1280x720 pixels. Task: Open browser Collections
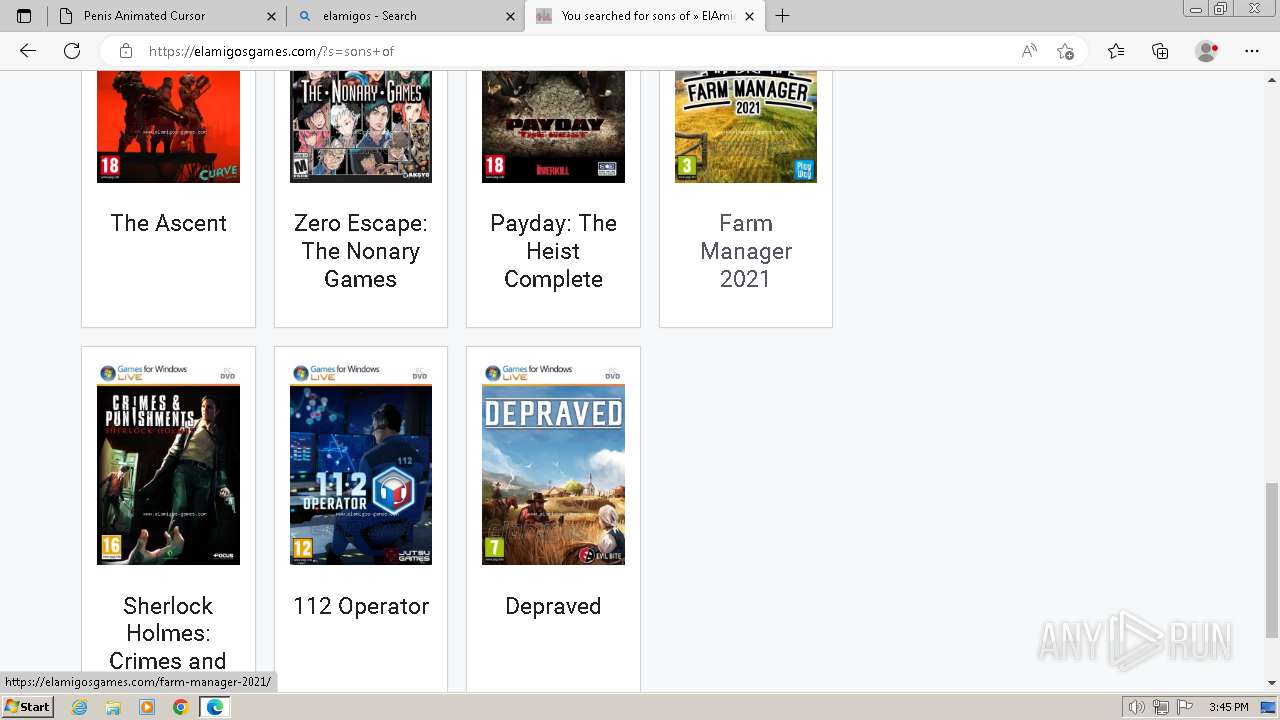click(x=1160, y=51)
